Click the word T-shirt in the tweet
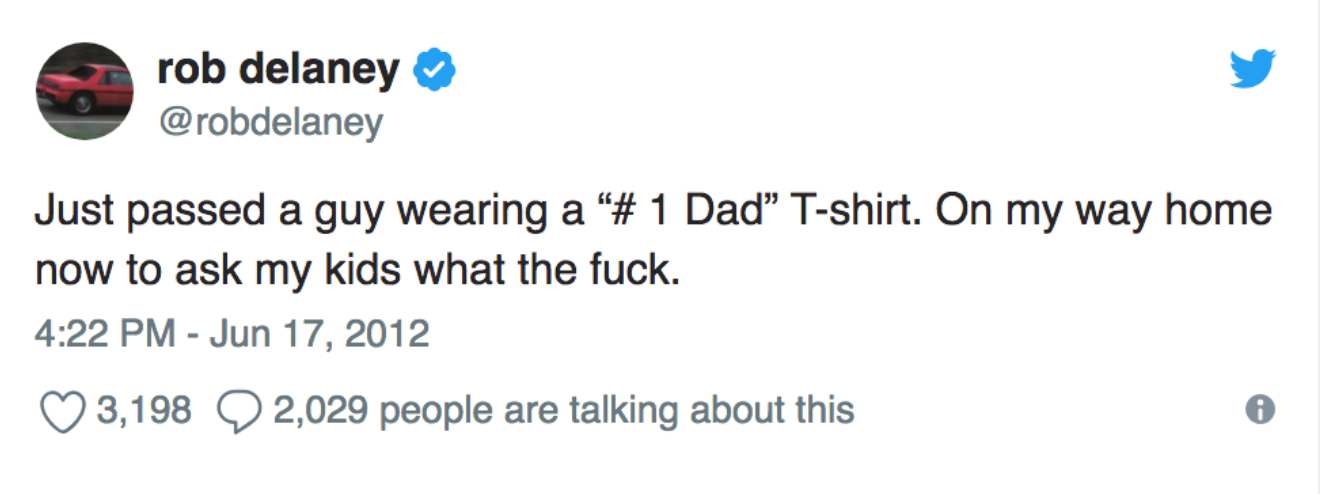The height and width of the screenshot is (494, 1322). (x=840, y=212)
